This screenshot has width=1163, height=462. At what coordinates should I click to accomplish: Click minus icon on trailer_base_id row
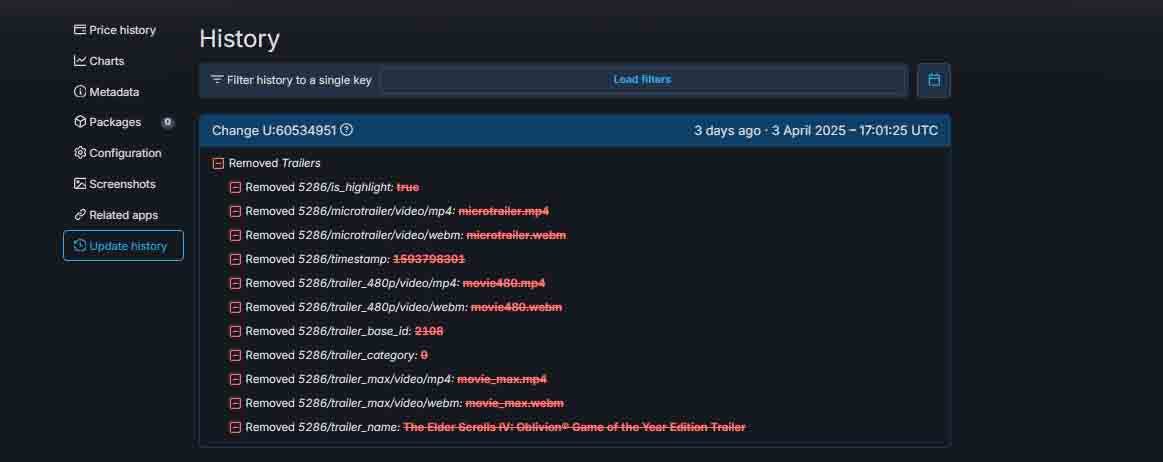(235, 331)
